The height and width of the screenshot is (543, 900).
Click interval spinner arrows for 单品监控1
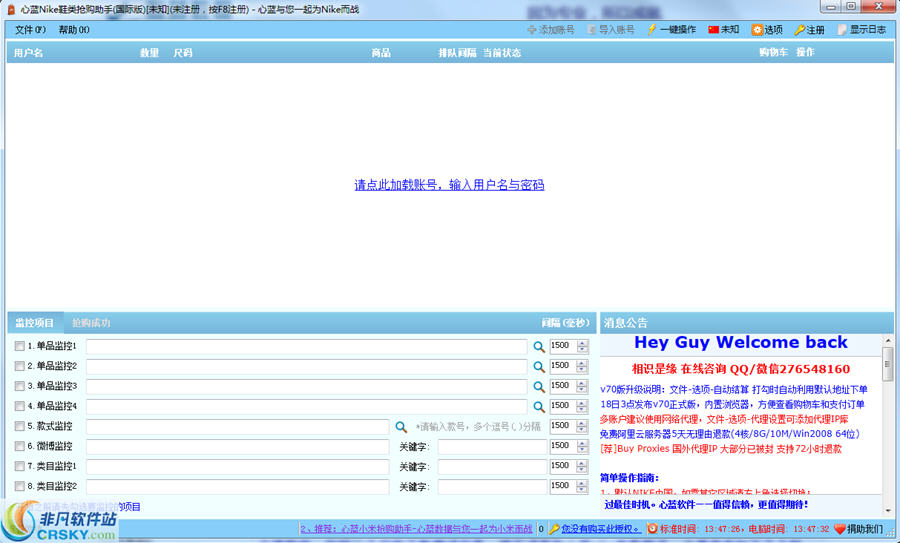click(x=583, y=346)
